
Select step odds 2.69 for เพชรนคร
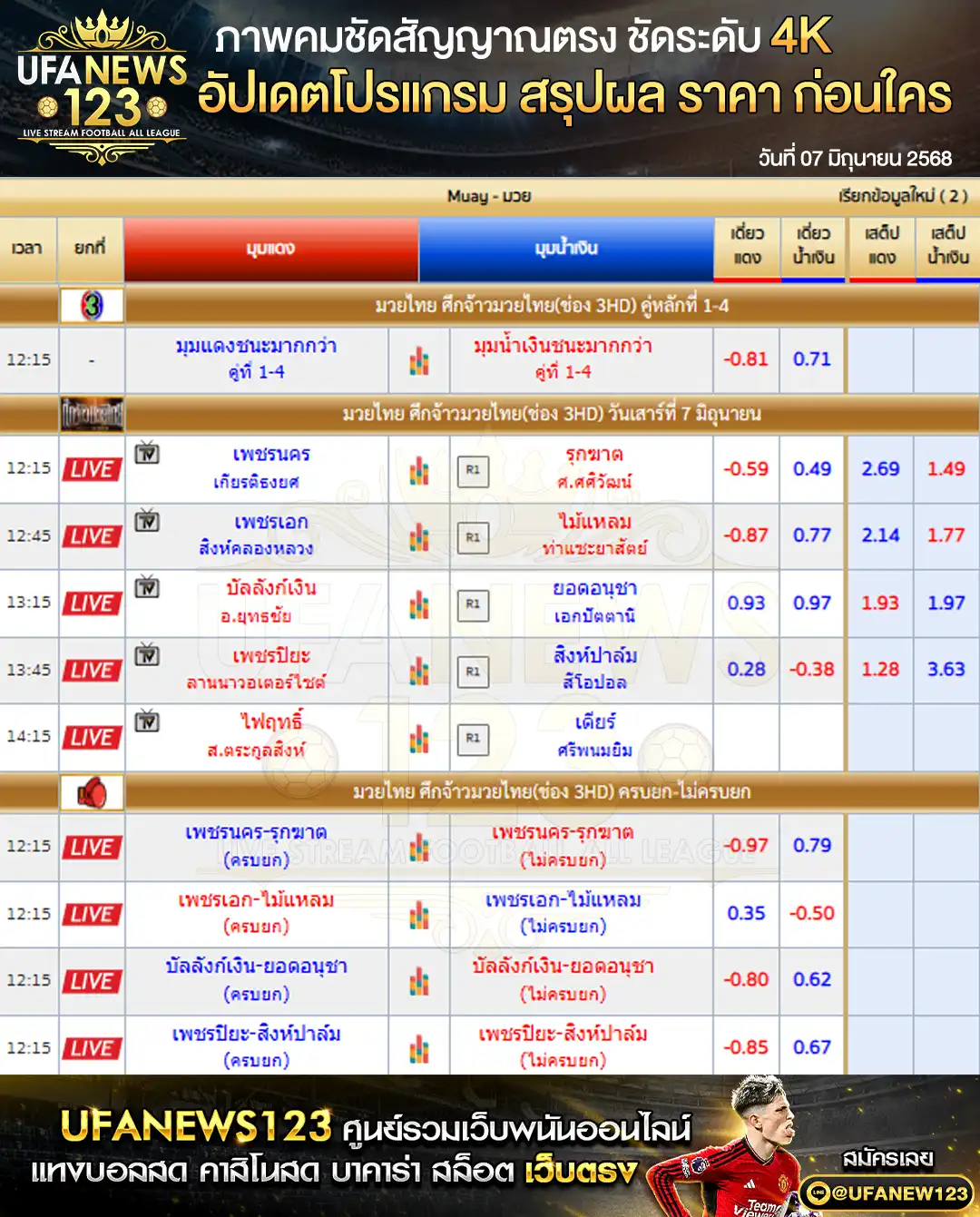(880, 469)
